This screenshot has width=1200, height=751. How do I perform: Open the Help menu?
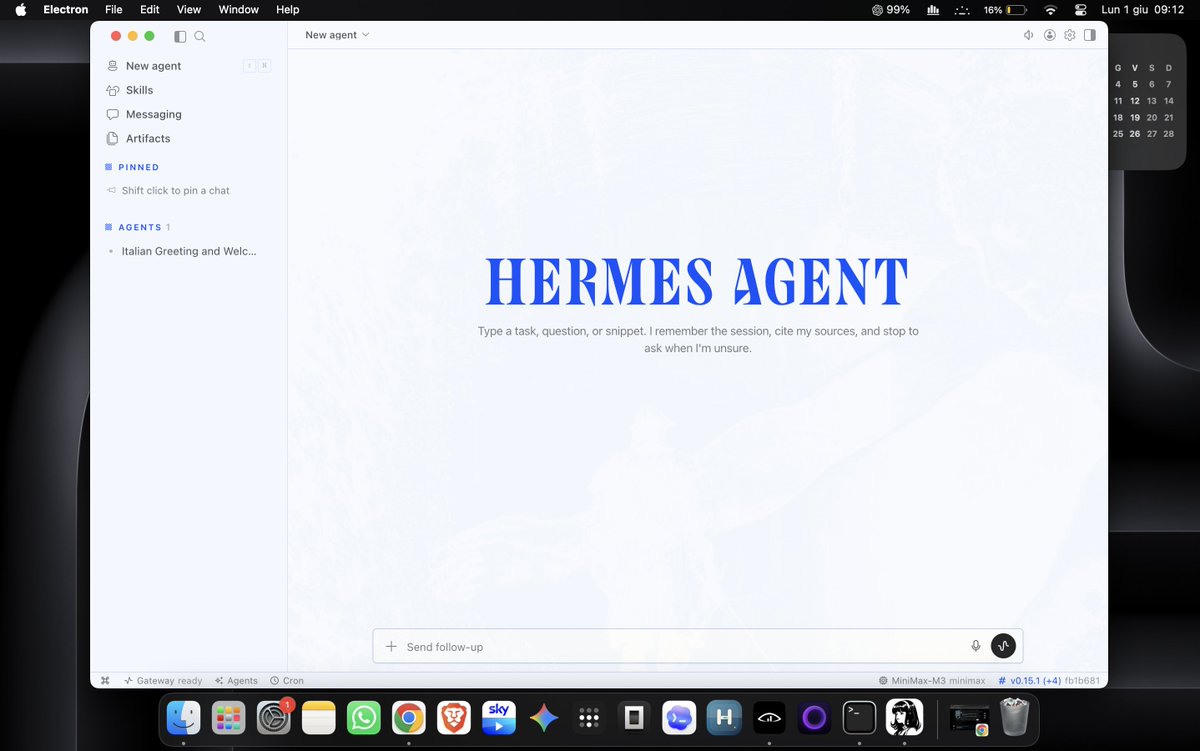pos(288,10)
